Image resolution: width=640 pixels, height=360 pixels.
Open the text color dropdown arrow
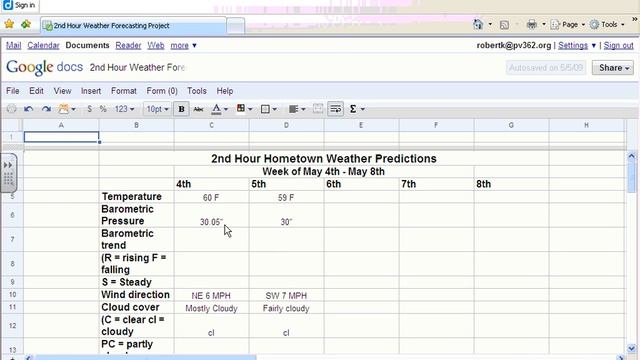(226, 109)
